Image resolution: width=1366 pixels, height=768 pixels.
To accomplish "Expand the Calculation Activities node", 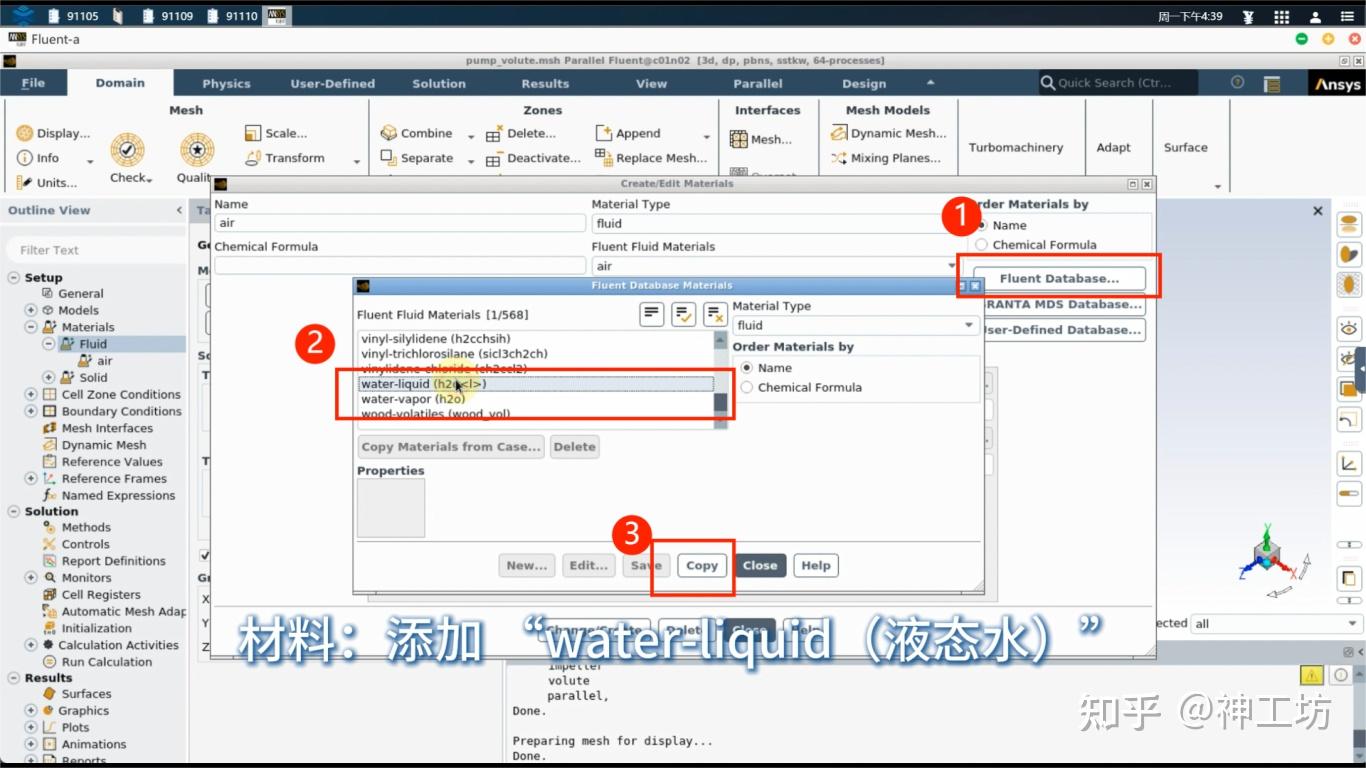I will [31, 645].
